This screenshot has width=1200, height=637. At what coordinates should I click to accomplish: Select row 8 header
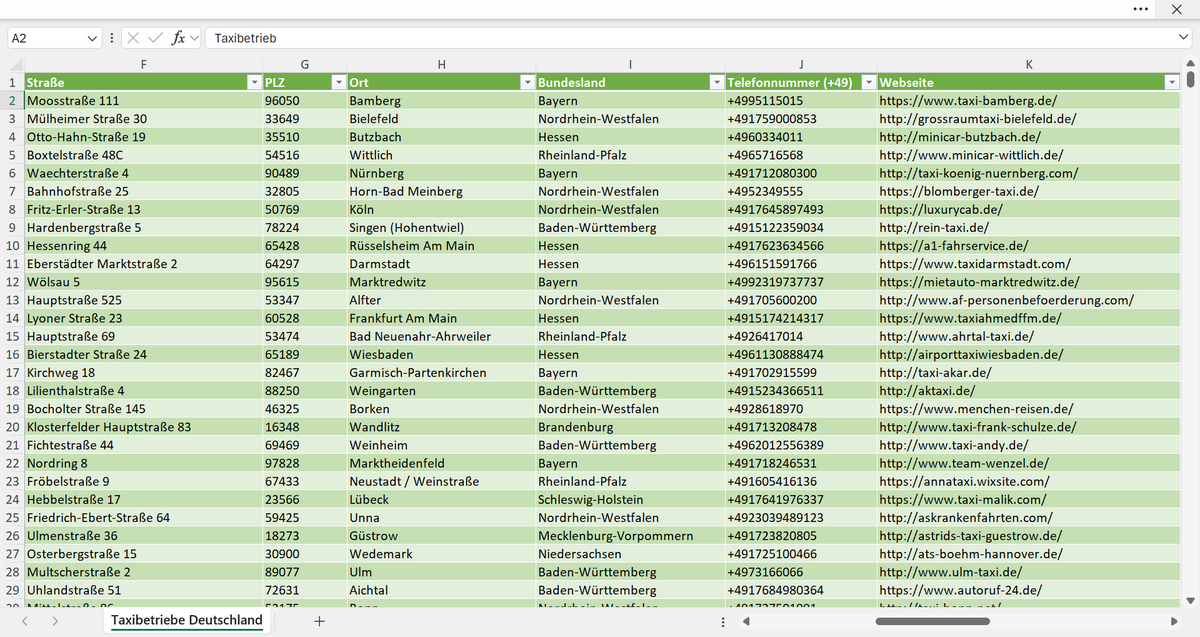(12, 209)
